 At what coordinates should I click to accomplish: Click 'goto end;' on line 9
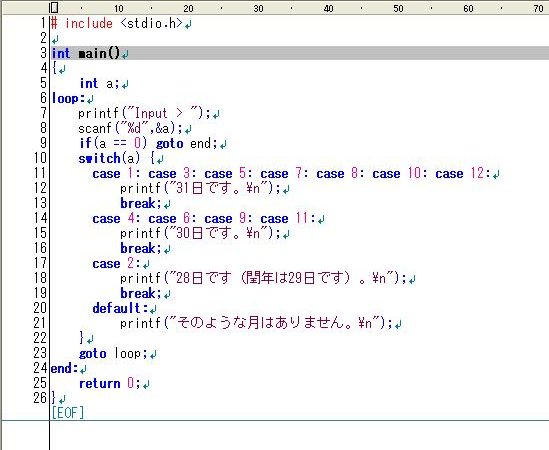point(187,144)
